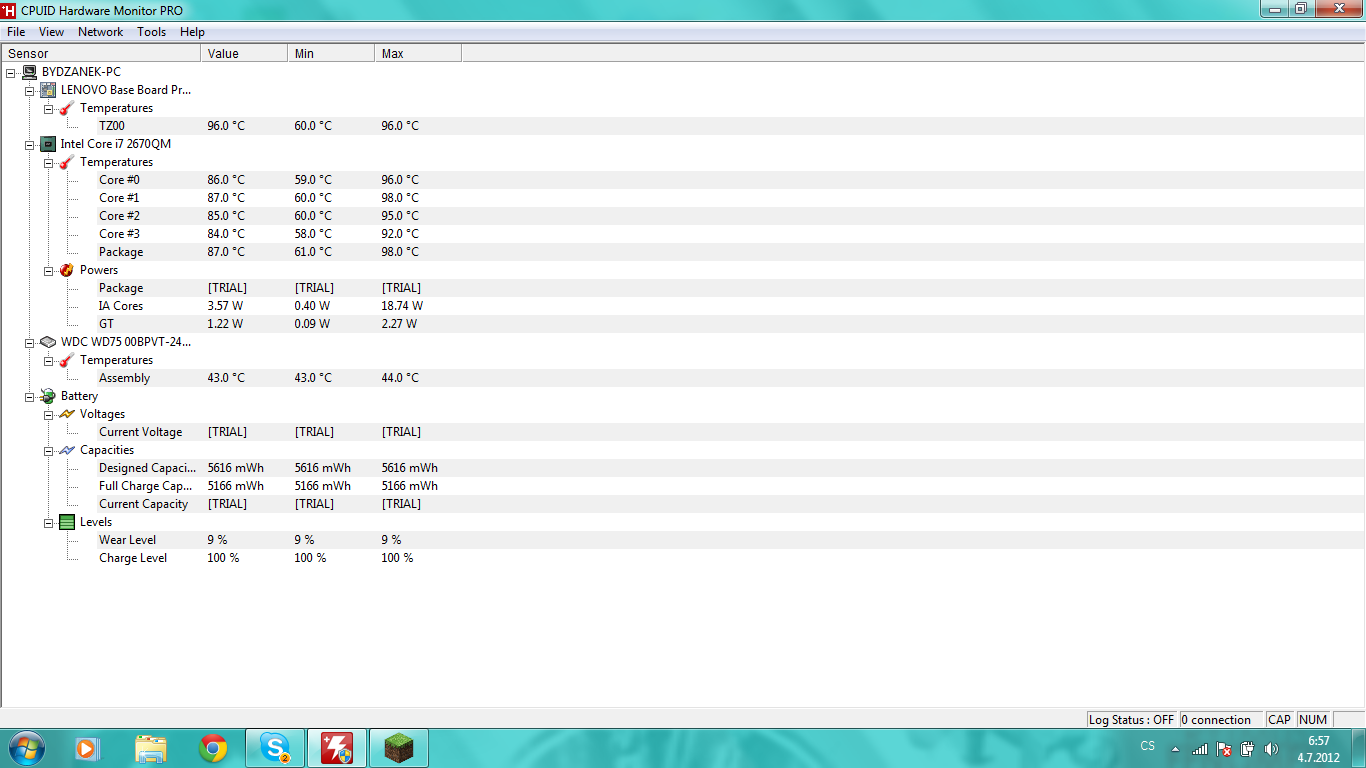The image size is (1366, 768).
Task: Click the WDC WD75 hard drive icon
Action: point(48,342)
